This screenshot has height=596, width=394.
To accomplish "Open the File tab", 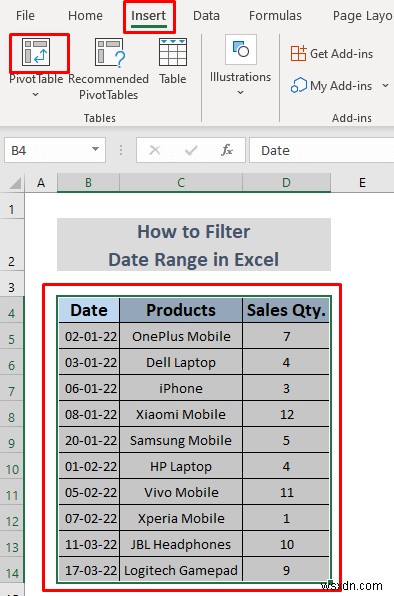I will pos(25,16).
